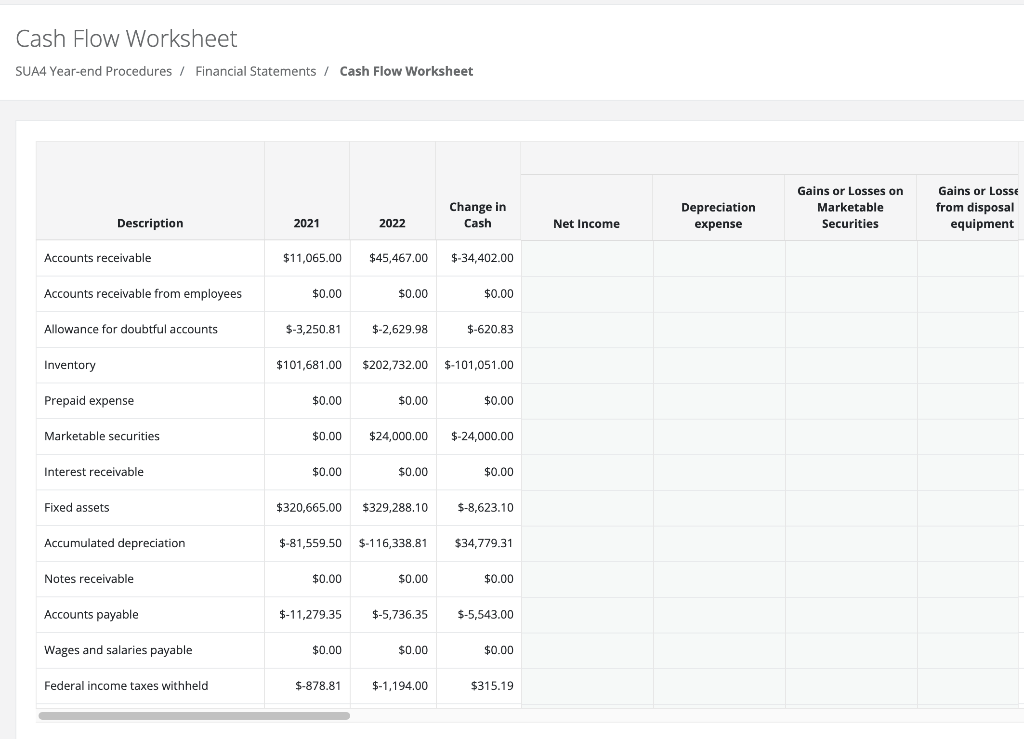
Task: Click the Net Income cell for Accounts payable
Action: pos(586,614)
